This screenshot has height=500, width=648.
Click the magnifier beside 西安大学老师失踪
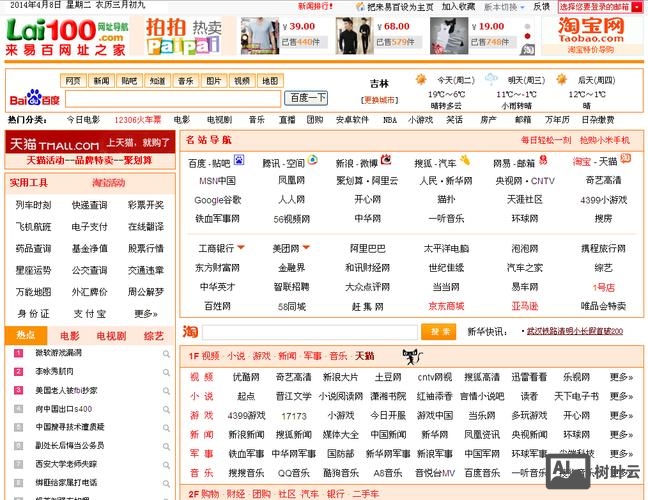coord(166,465)
